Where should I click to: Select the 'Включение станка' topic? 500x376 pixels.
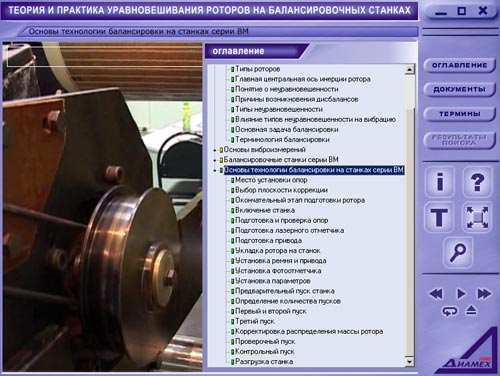[x=265, y=210]
